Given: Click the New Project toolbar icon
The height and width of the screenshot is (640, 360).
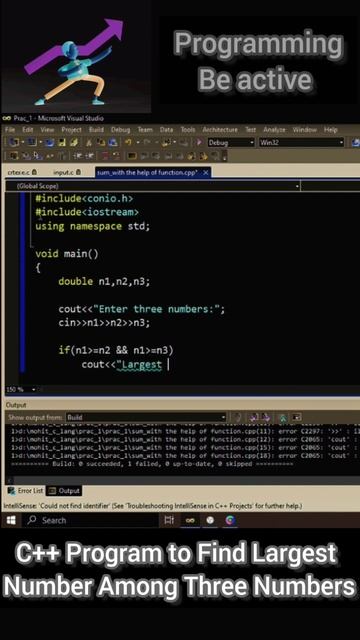Looking at the screenshot, I should [x=13, y=142].
